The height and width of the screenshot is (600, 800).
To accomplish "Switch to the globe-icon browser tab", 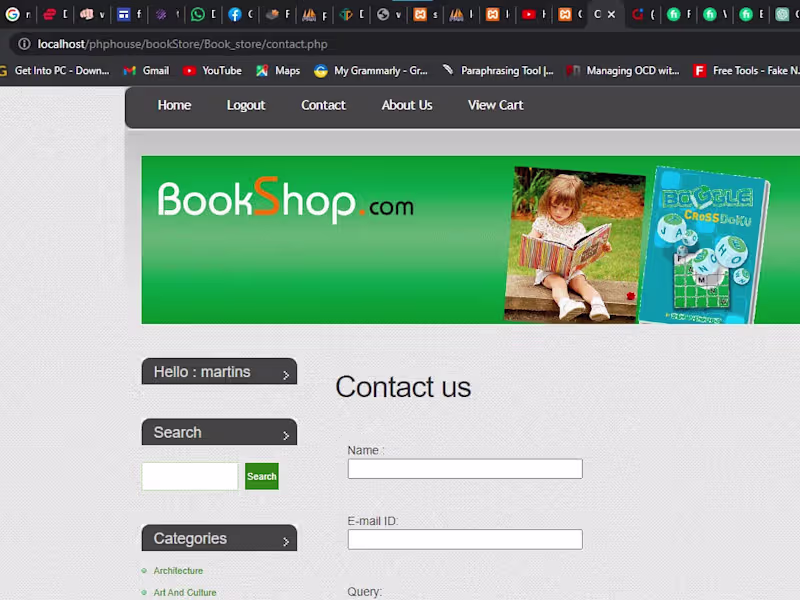I will (389, 14).
